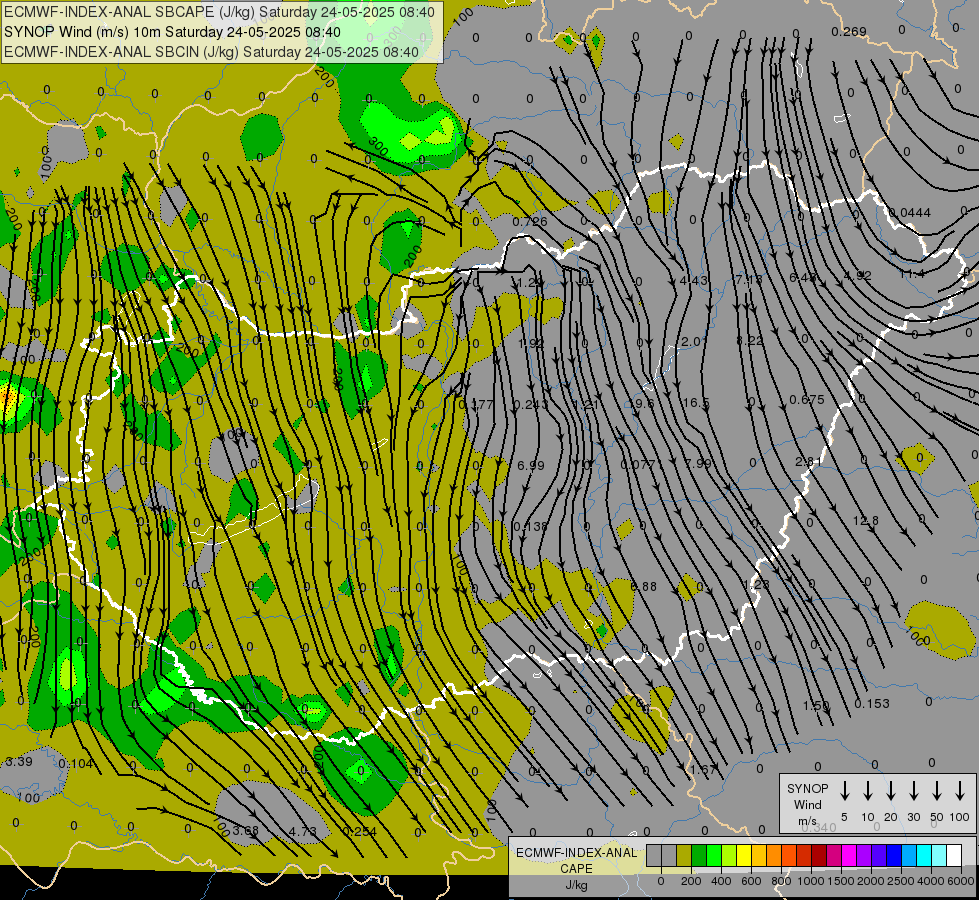Click the SBCIN title line in header box
This screenshot has width=979, height=900.
pos(211,52)
